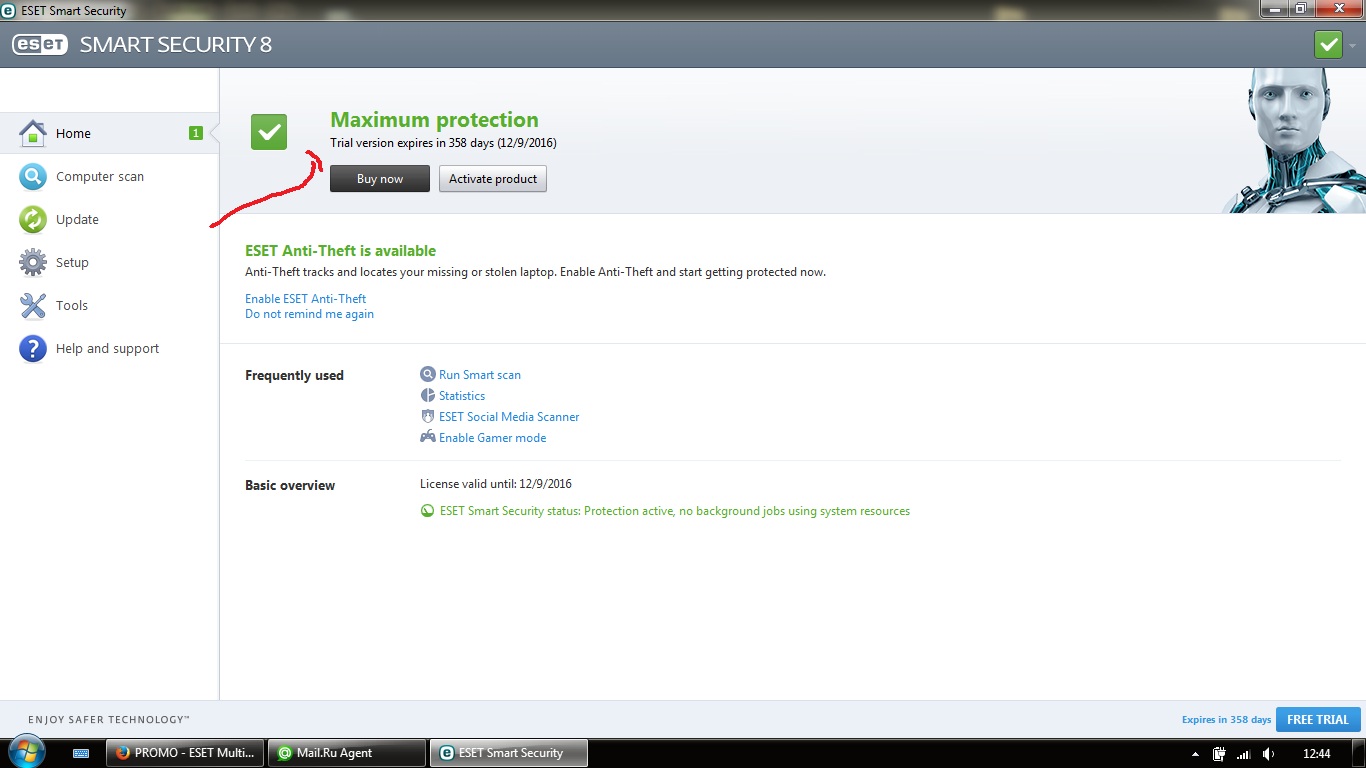This screenshot has width=1366, height=768.
Task: Show hidden system tray icons
Action: pos(1196,754)
